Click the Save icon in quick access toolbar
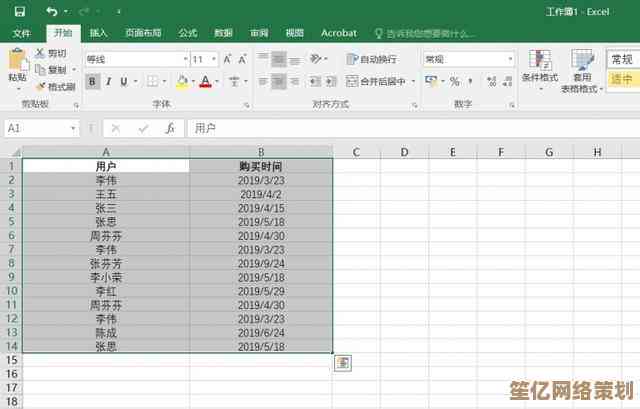This screenshot has height=409, width=640. point(22,10)
